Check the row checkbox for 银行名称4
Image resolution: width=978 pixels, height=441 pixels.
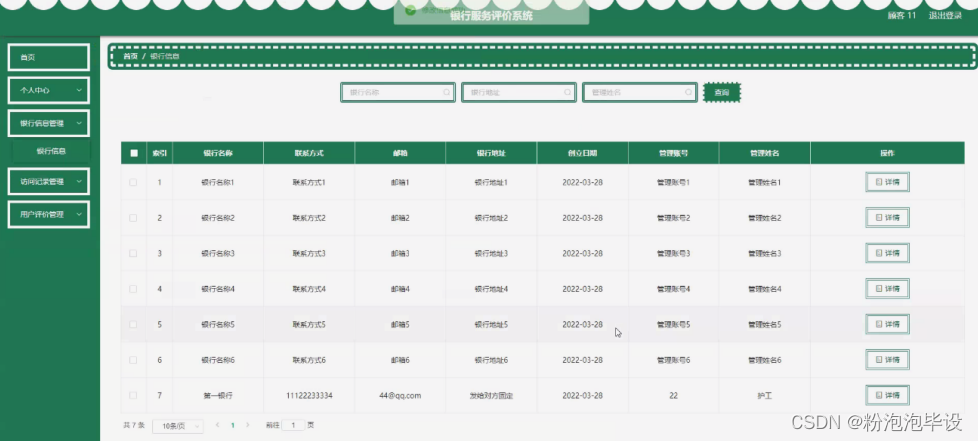pyautogui.click(x=133, y=289)
